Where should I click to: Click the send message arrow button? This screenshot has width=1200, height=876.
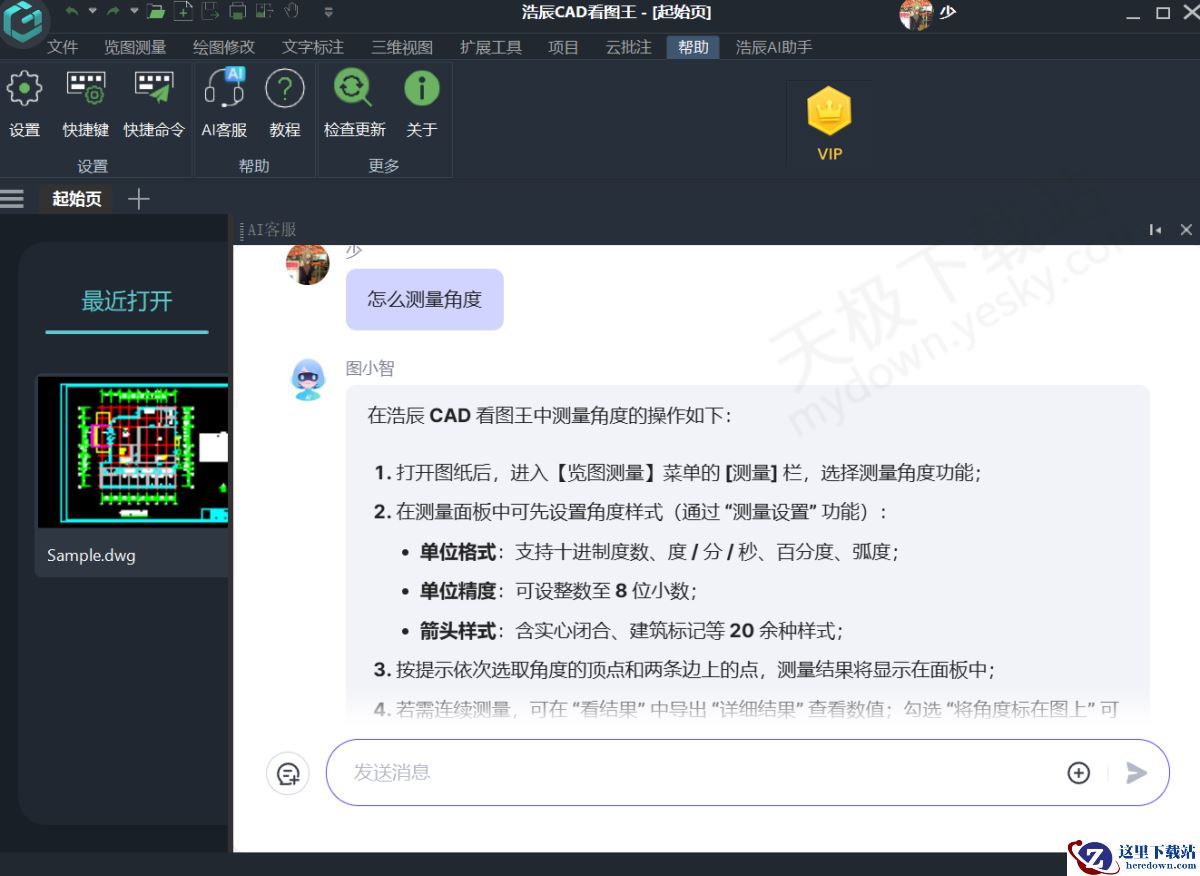coord(1136,772)
